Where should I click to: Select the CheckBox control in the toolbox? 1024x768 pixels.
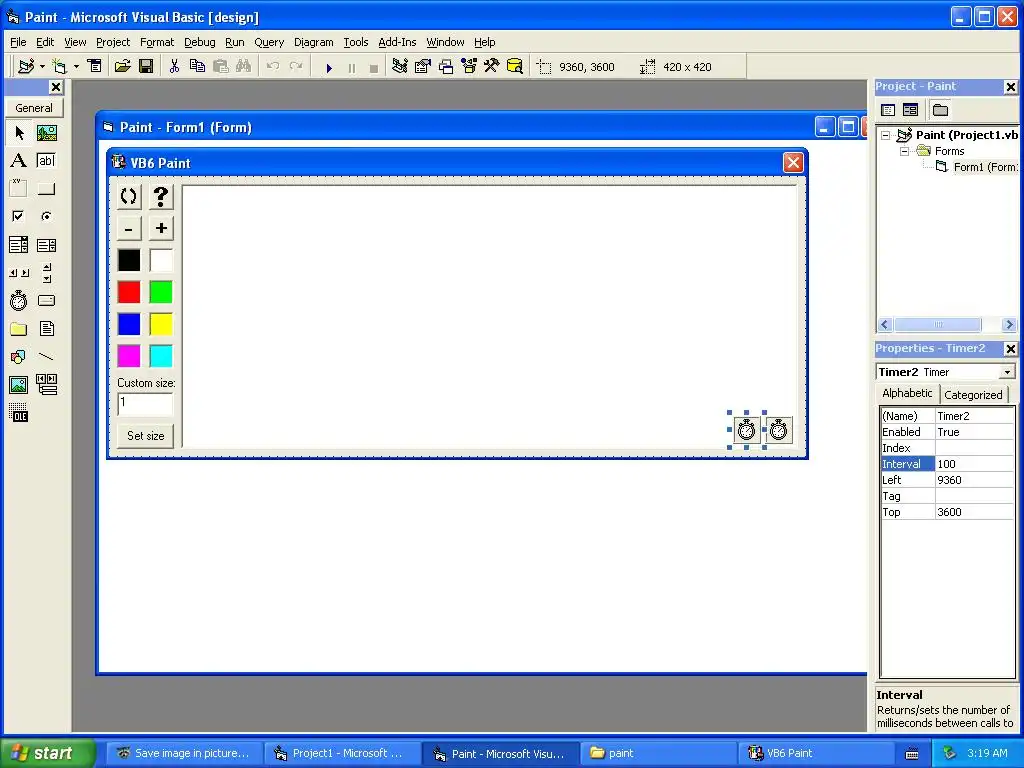click(19, 216)
